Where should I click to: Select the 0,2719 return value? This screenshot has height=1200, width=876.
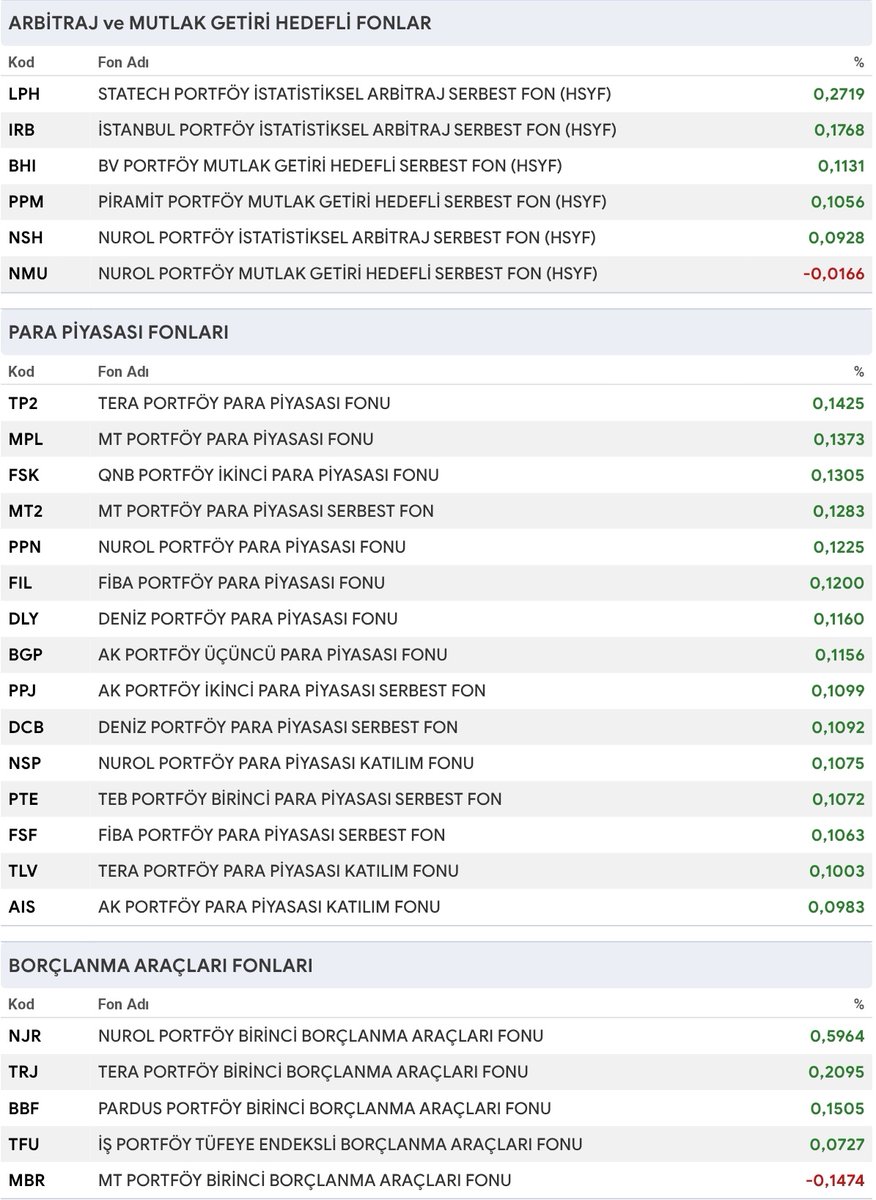click(839, 94)
